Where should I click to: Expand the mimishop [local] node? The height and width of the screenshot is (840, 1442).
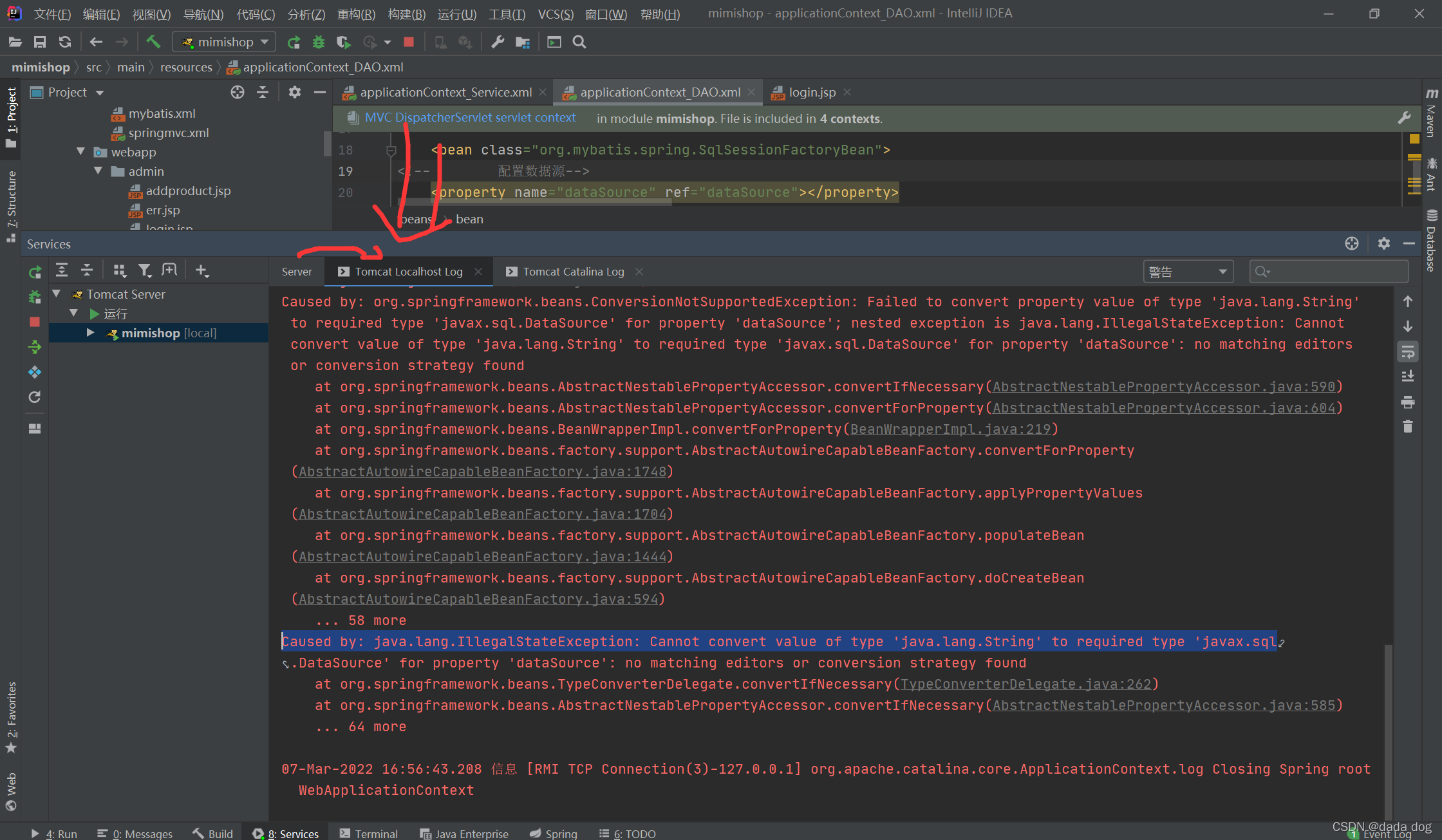coord(90,333)
